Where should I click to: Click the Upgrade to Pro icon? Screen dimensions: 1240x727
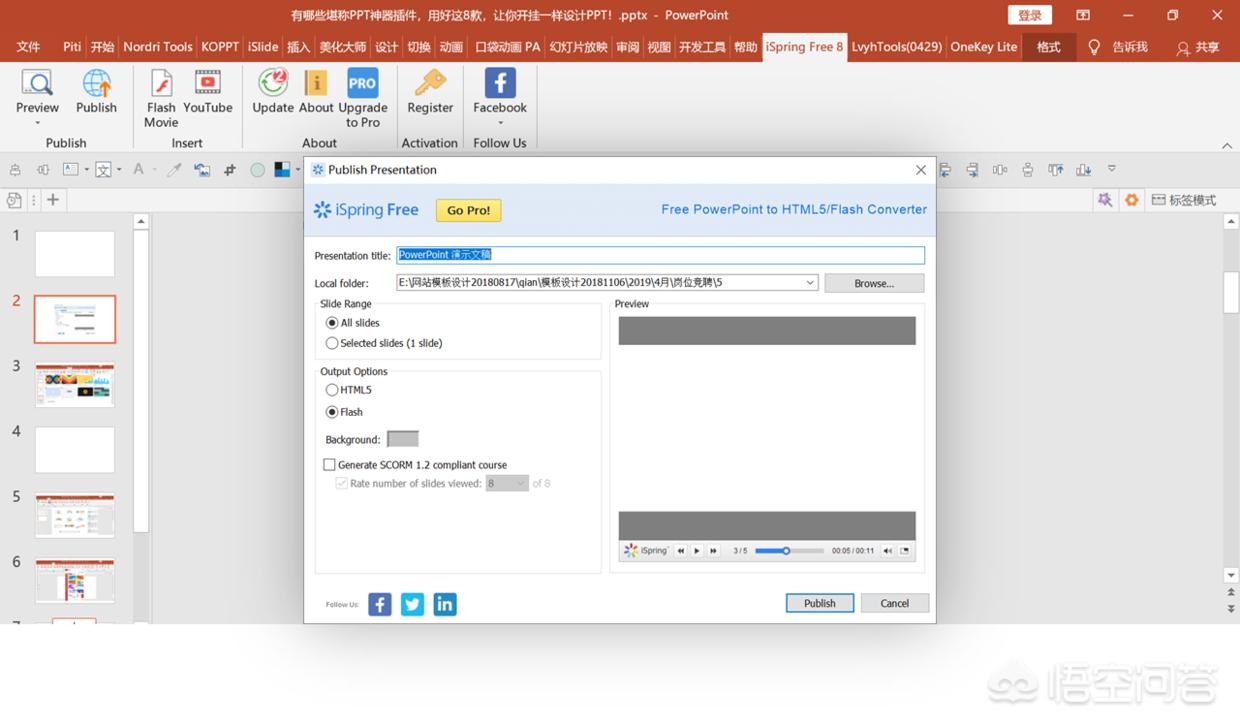pyautogui.click(x=362, y=84)
